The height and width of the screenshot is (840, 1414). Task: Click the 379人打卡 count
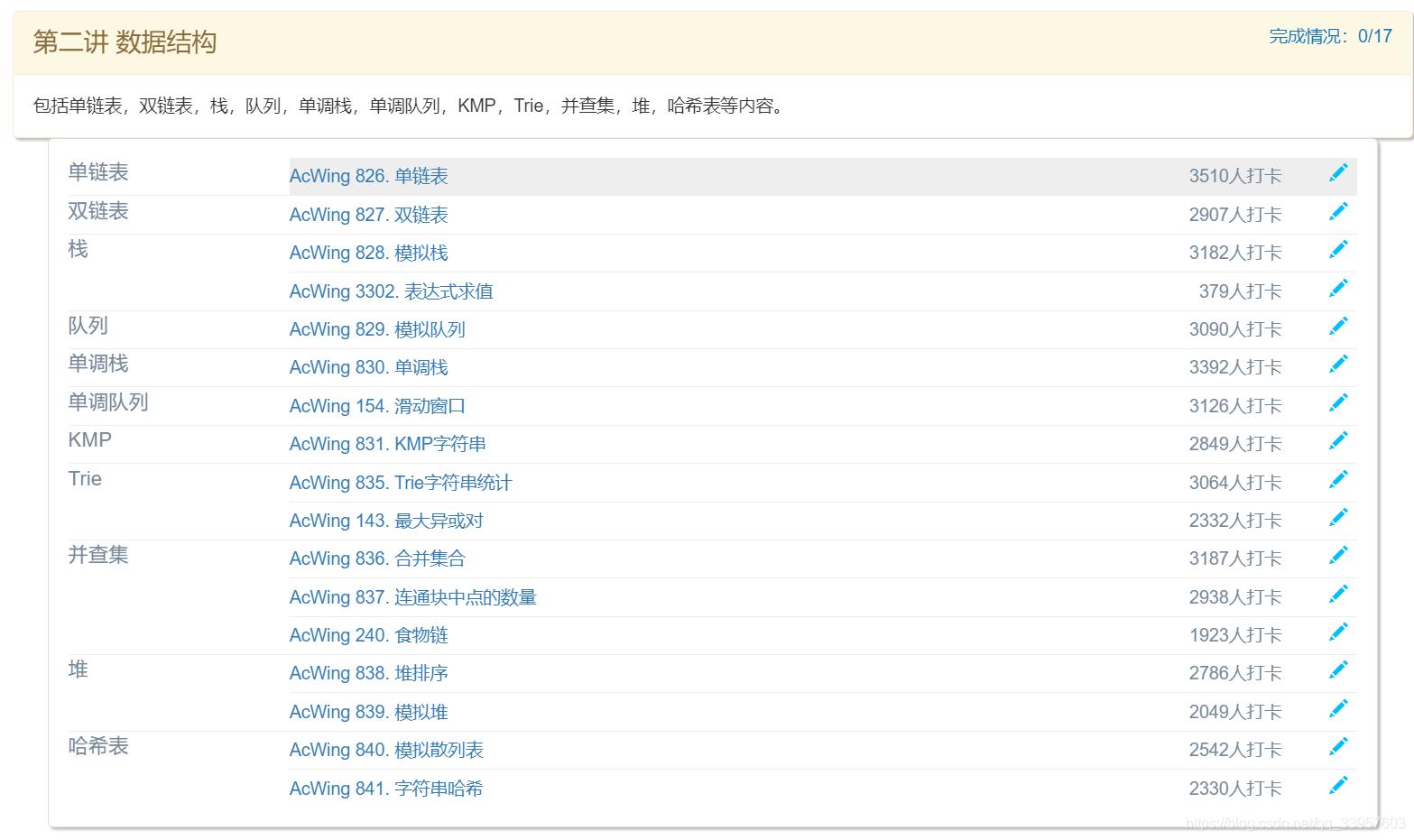click(x=1240, y=291)
